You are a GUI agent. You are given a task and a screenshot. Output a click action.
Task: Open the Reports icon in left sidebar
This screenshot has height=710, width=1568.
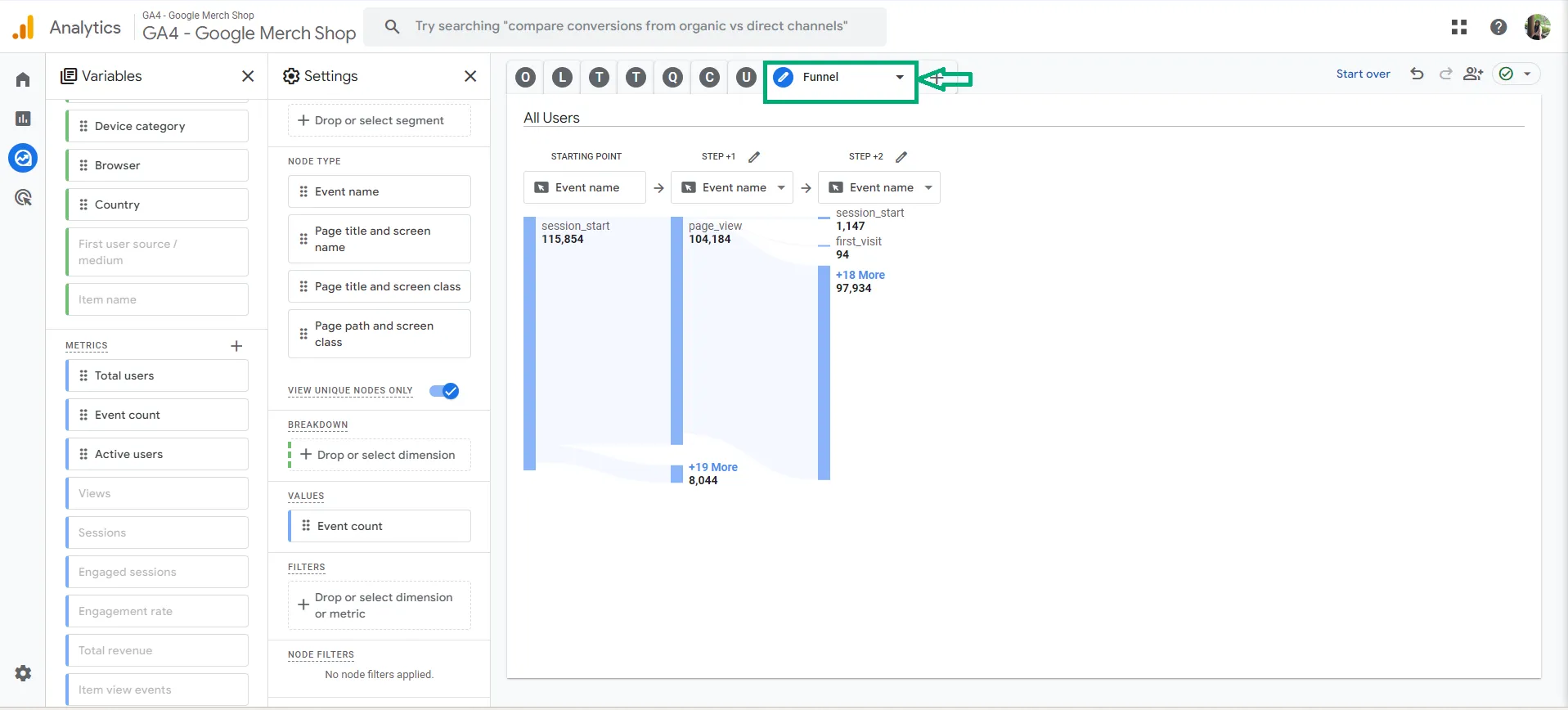[x=23, y=119]
